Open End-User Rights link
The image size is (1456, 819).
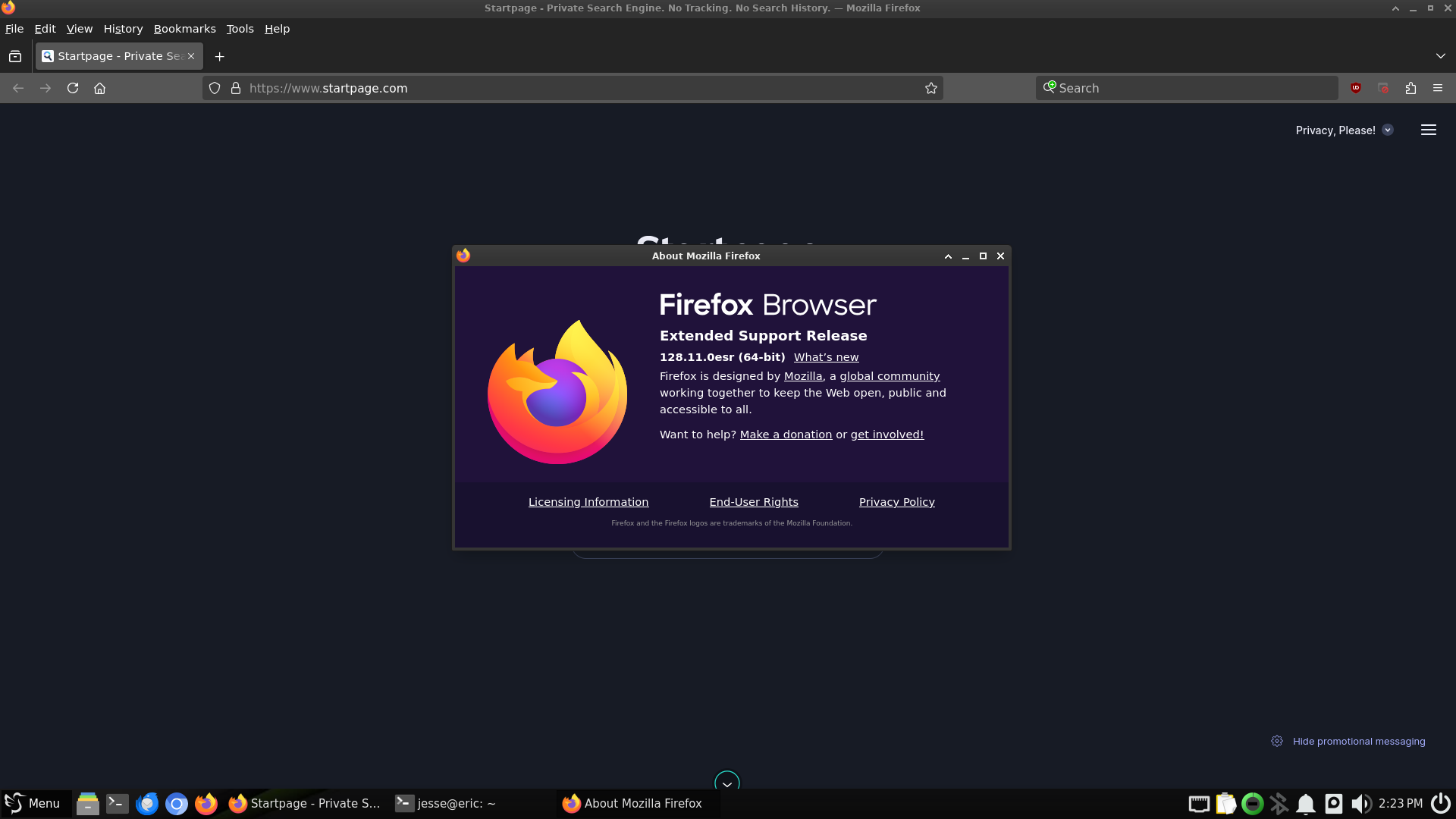pyautogui.click(x=754, y=502)
